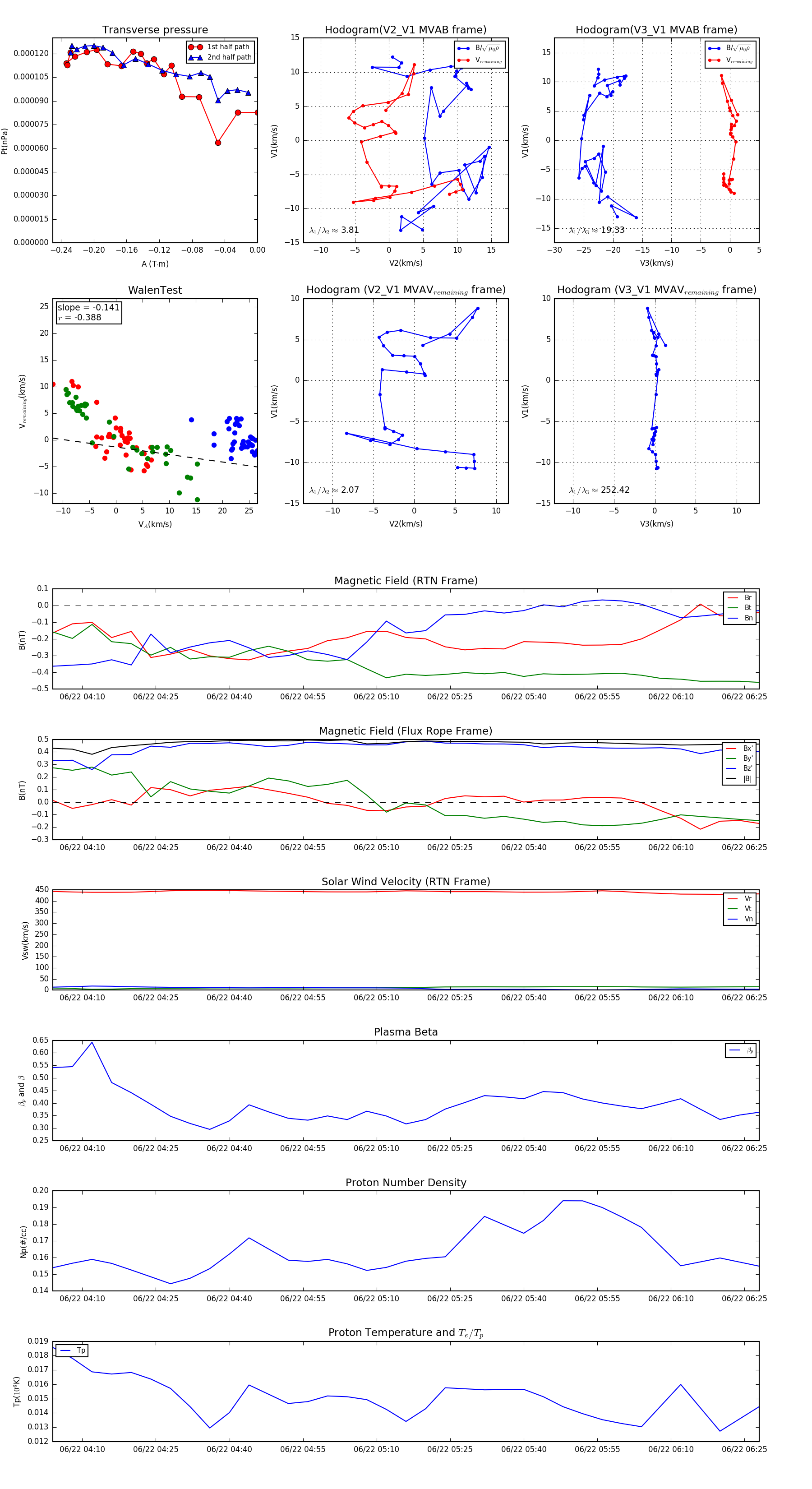Click '06/22 05:40' tick in Proton Number Density plot
Image resolution: width=812 pixels, height=1489 pixels.
pos(524,1299)
